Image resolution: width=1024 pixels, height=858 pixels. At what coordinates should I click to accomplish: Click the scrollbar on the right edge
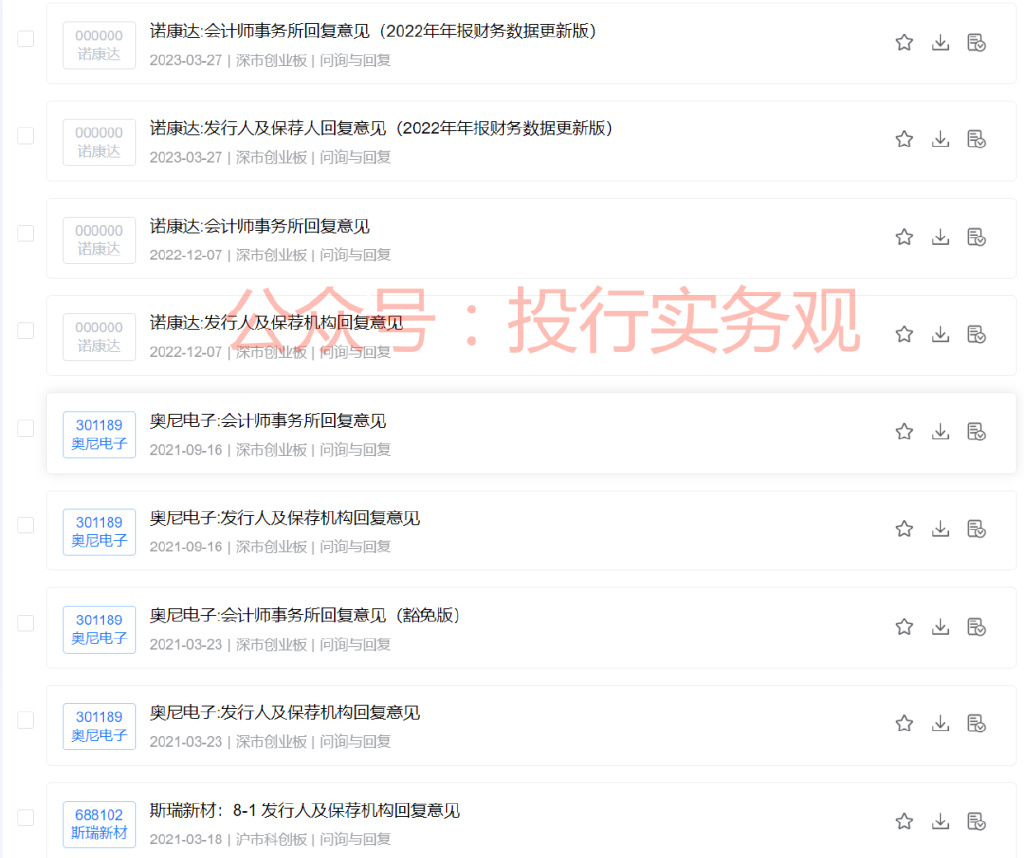(1019, 429)
